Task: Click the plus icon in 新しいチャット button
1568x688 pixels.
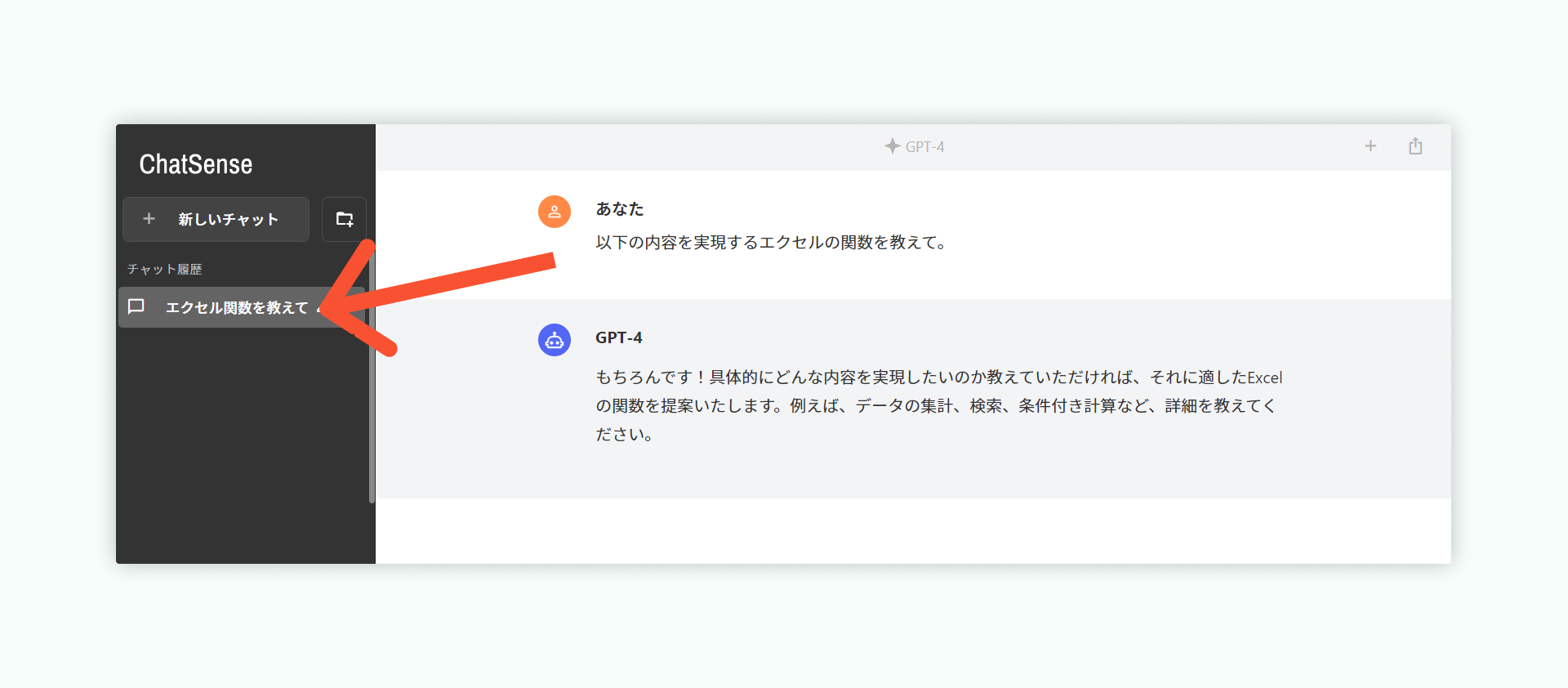Action: click(x=149, y=219)
